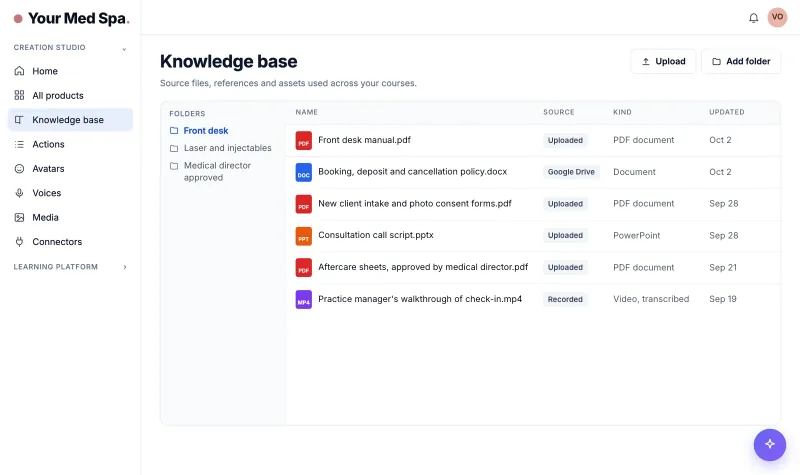Click the Your Med Spa logo
Viewport: 800px width, 475px height.
71,18
